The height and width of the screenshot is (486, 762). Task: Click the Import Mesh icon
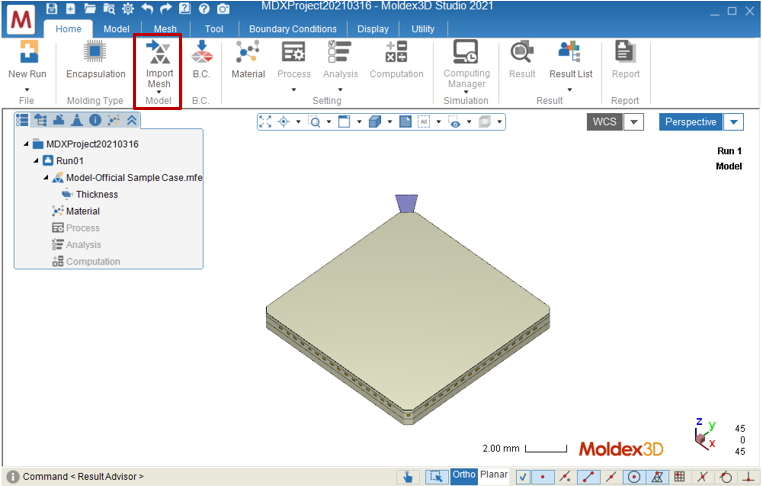159,52
